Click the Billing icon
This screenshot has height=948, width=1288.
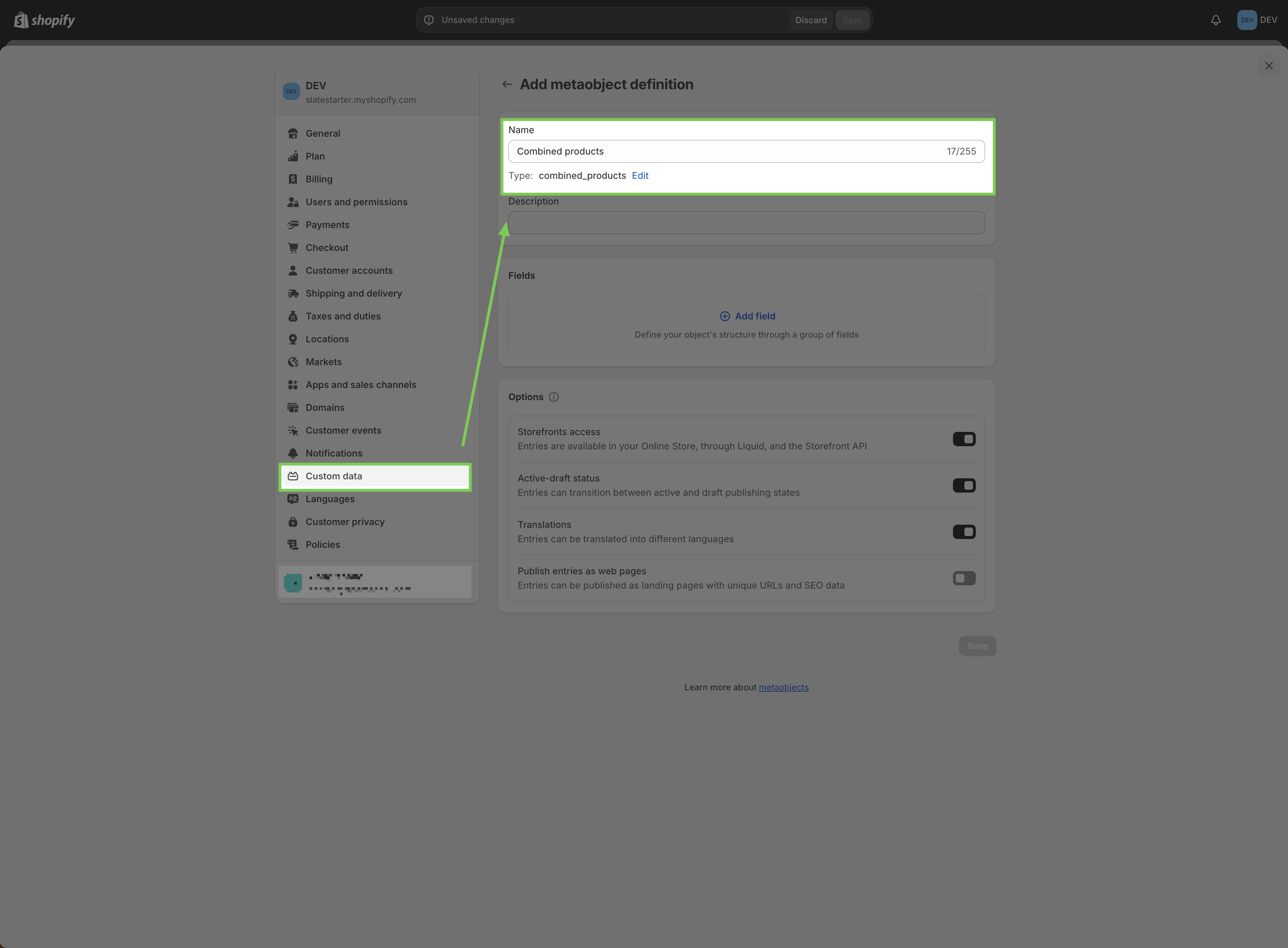[293, 179]
